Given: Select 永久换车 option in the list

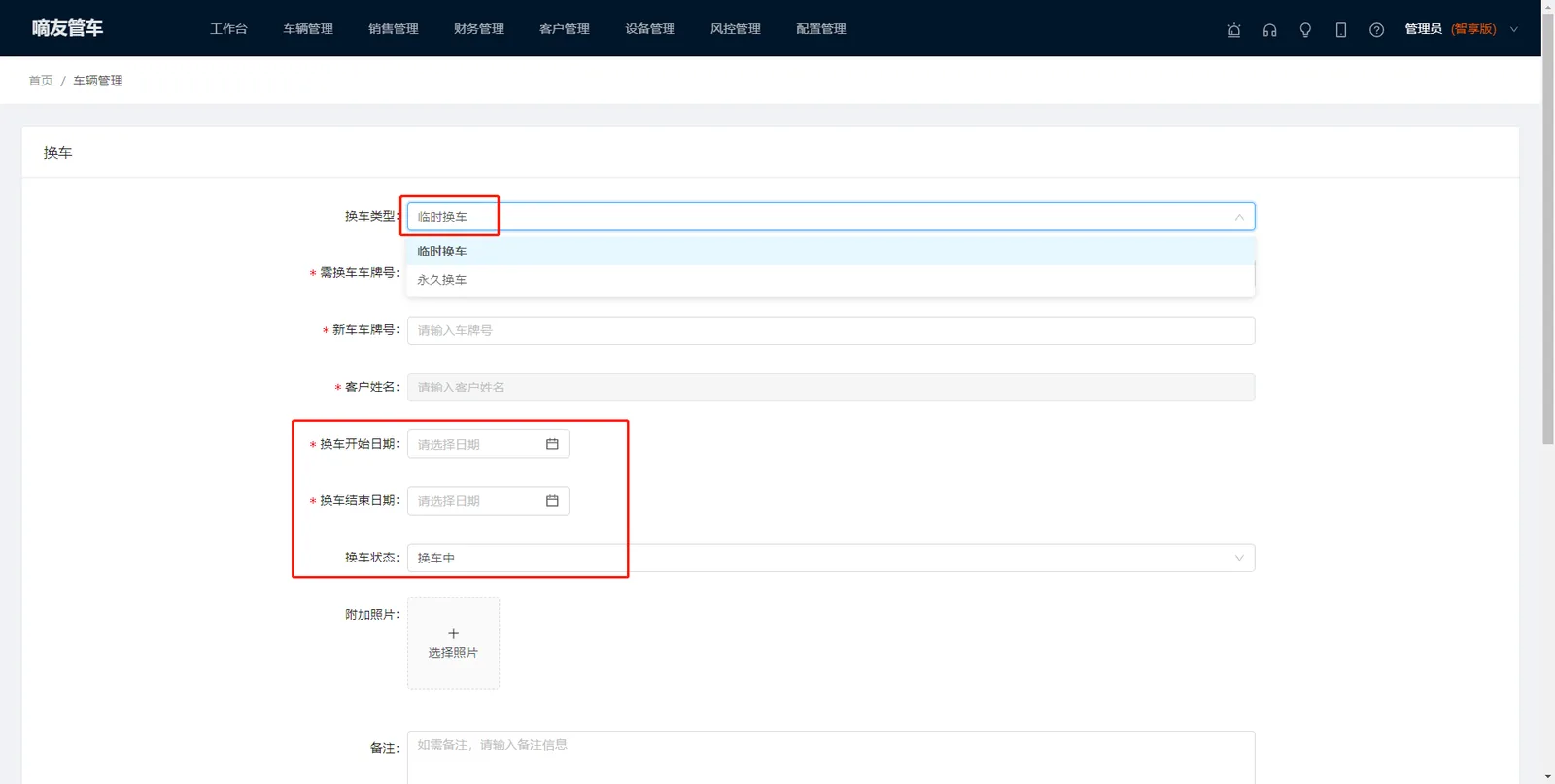Looking at the screenshot, I should [x=831, y=280].
